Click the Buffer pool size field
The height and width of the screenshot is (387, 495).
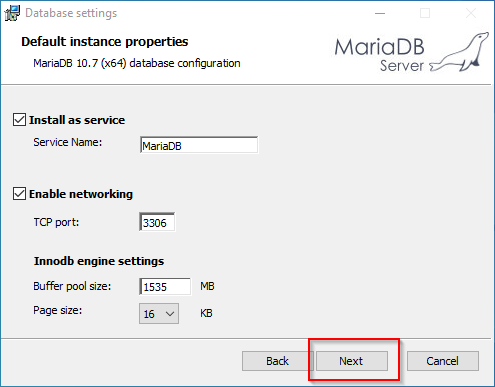coord(165,287)
